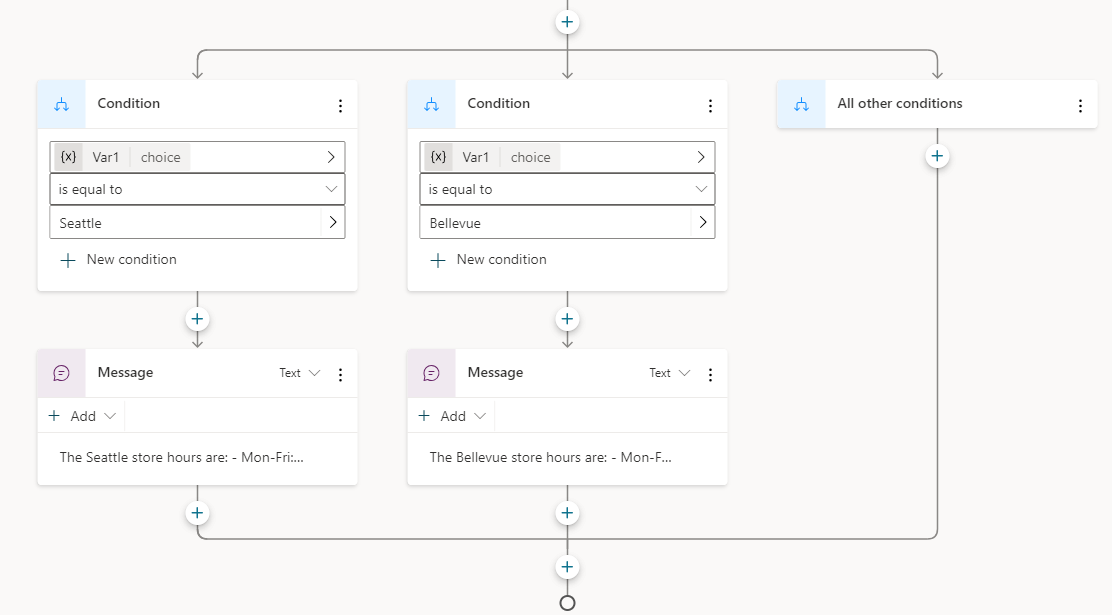Edit the Bellevue store hours message text
Screen dimensions: 1112x615
coord(550,458)
